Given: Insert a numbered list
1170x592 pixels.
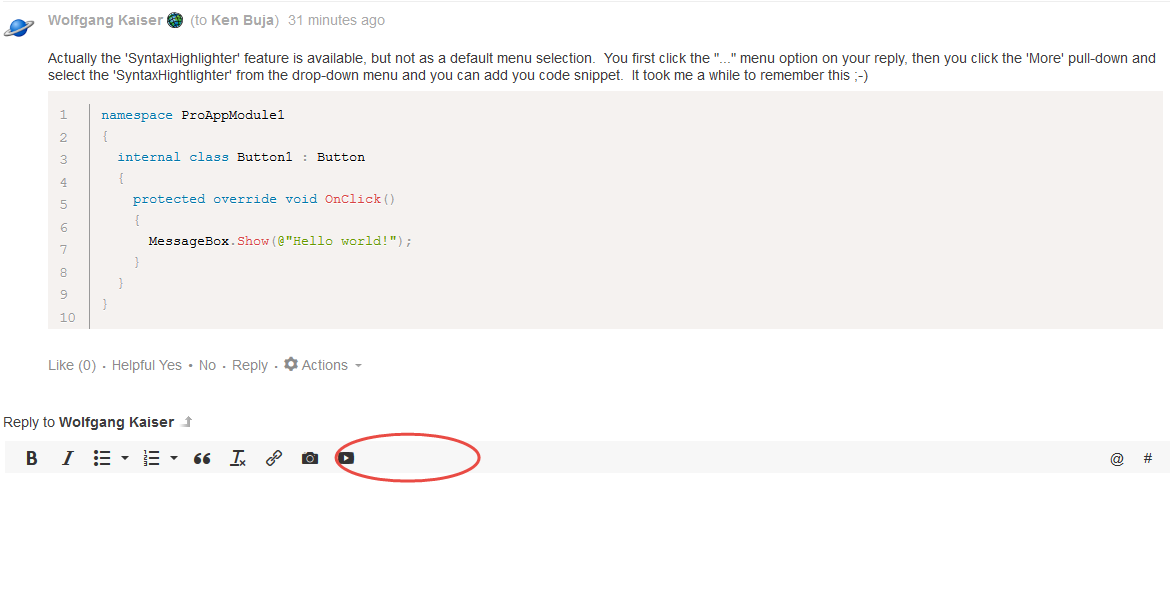Looking at the screenshot, I should coord(152,458).
